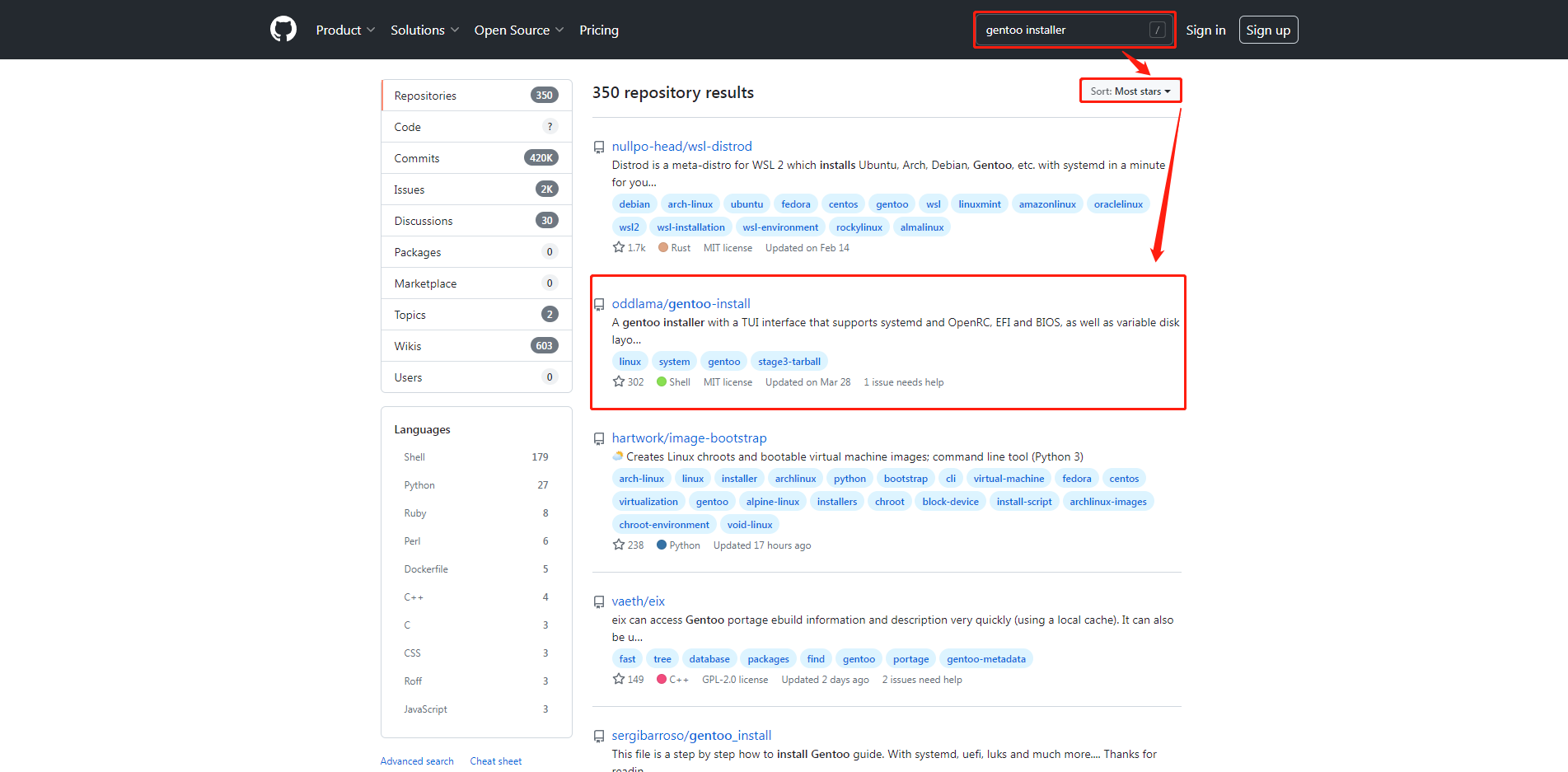1568x772 pixels.
Task: Click the repo icon beside nullpo-head/wsl-distrod
Action: [x=599, y=147]
